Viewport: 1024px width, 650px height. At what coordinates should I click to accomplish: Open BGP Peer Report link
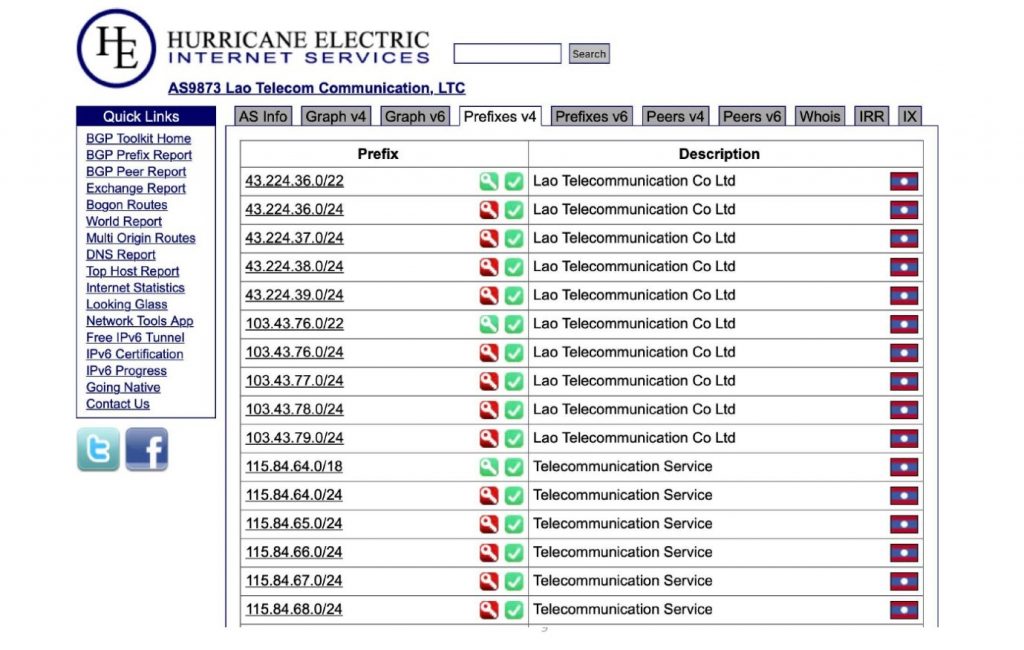136,171
